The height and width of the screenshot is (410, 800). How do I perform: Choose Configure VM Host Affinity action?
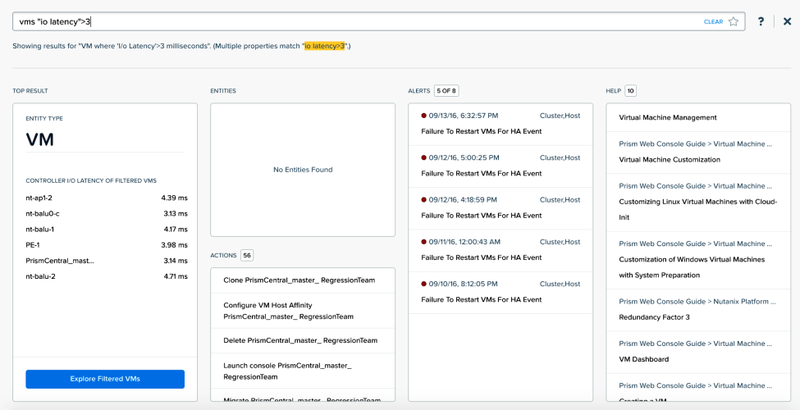point(303,311)
